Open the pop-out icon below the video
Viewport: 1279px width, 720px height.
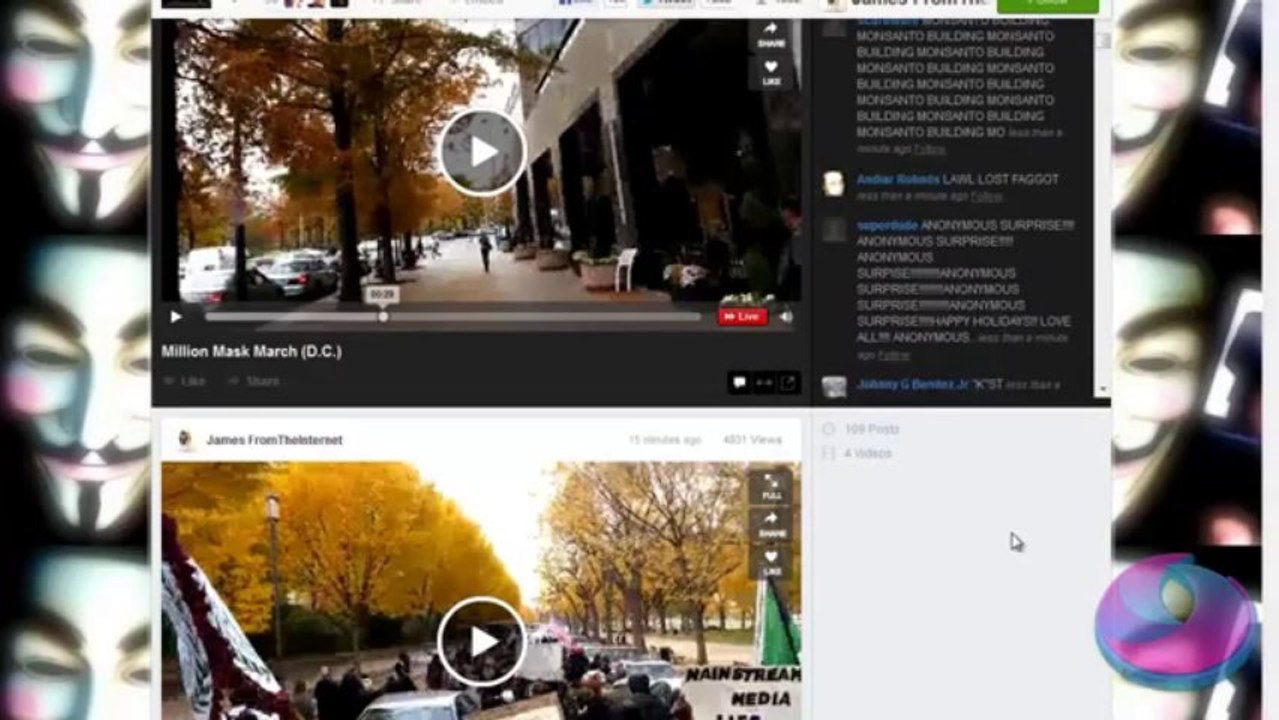[788, 382]
